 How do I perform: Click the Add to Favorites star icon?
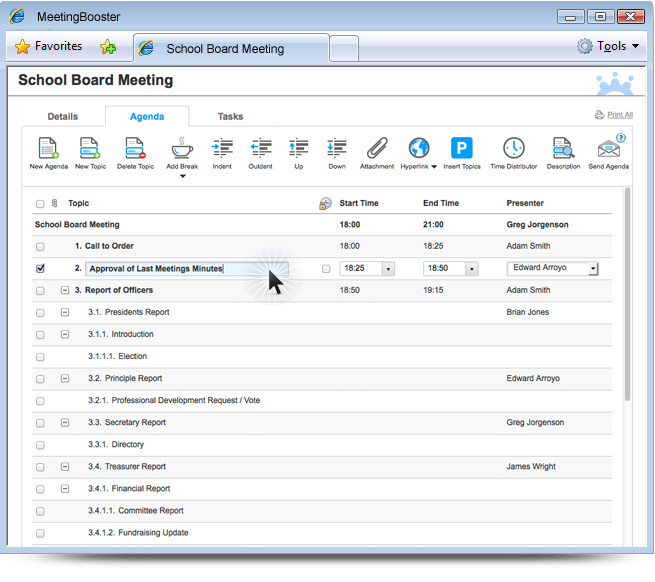click(x=108, y=46)
